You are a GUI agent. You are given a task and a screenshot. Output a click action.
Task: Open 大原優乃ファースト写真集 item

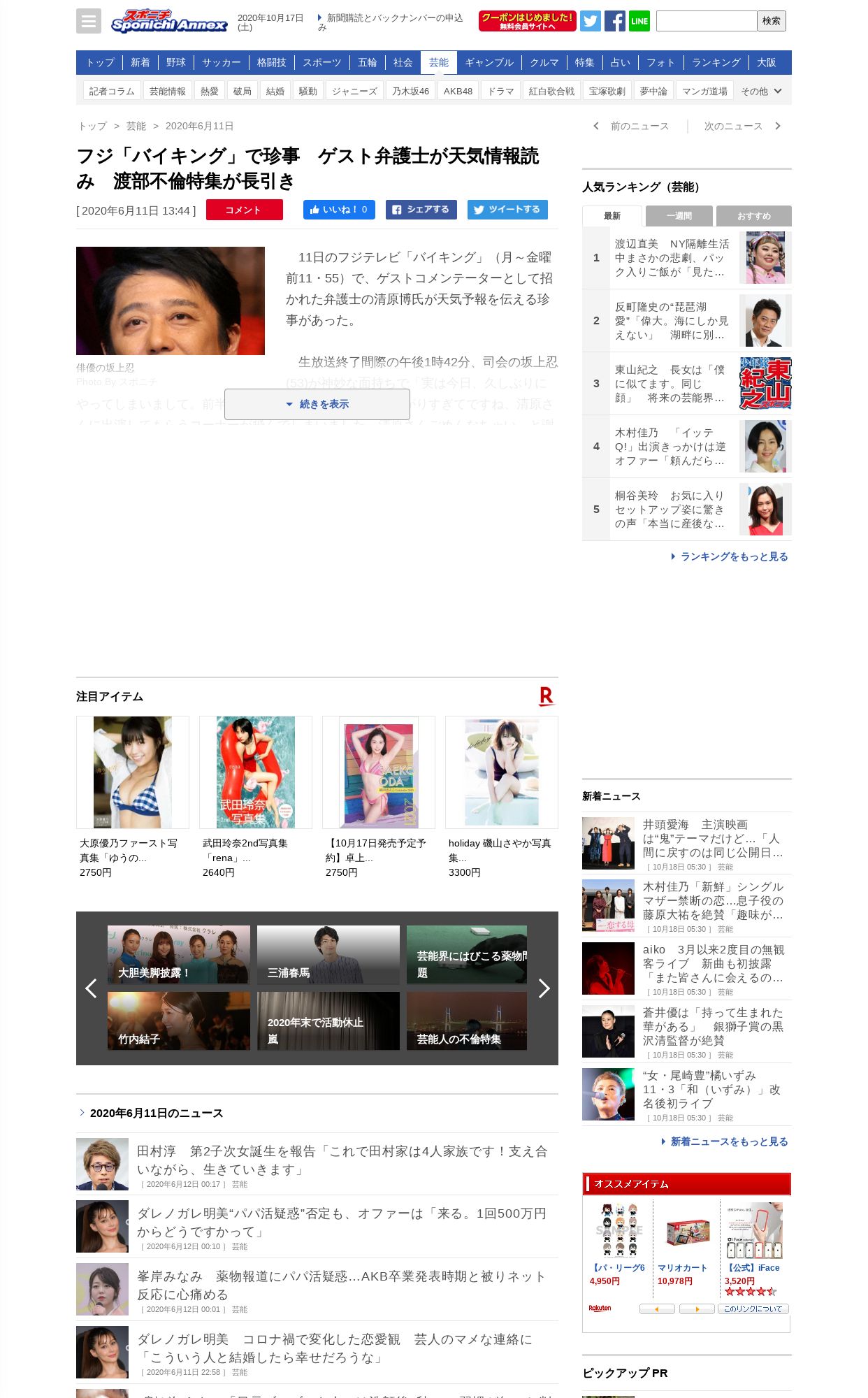point(133,797)
